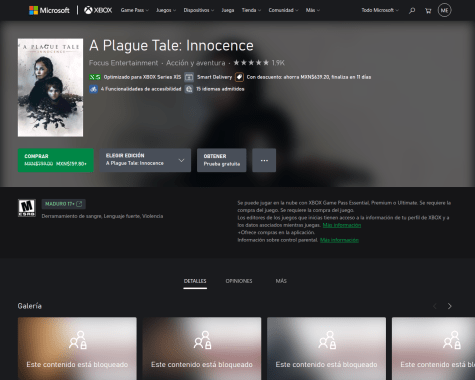Open the shopping cart icon
This screenshot has height=380, width=475.
428,11
